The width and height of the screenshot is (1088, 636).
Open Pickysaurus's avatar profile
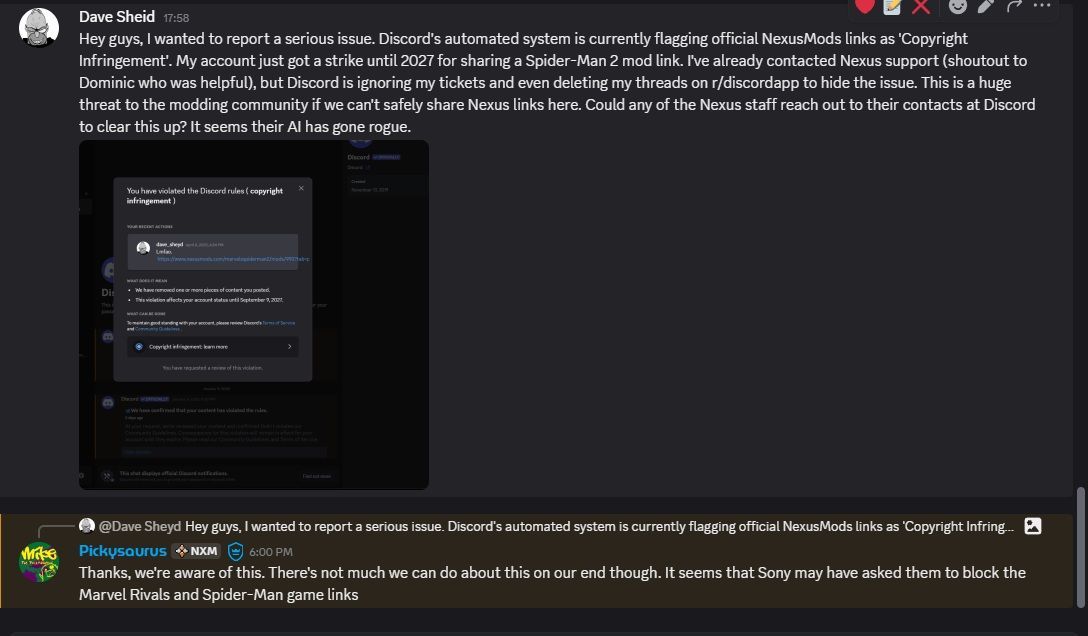pos(39,562)
